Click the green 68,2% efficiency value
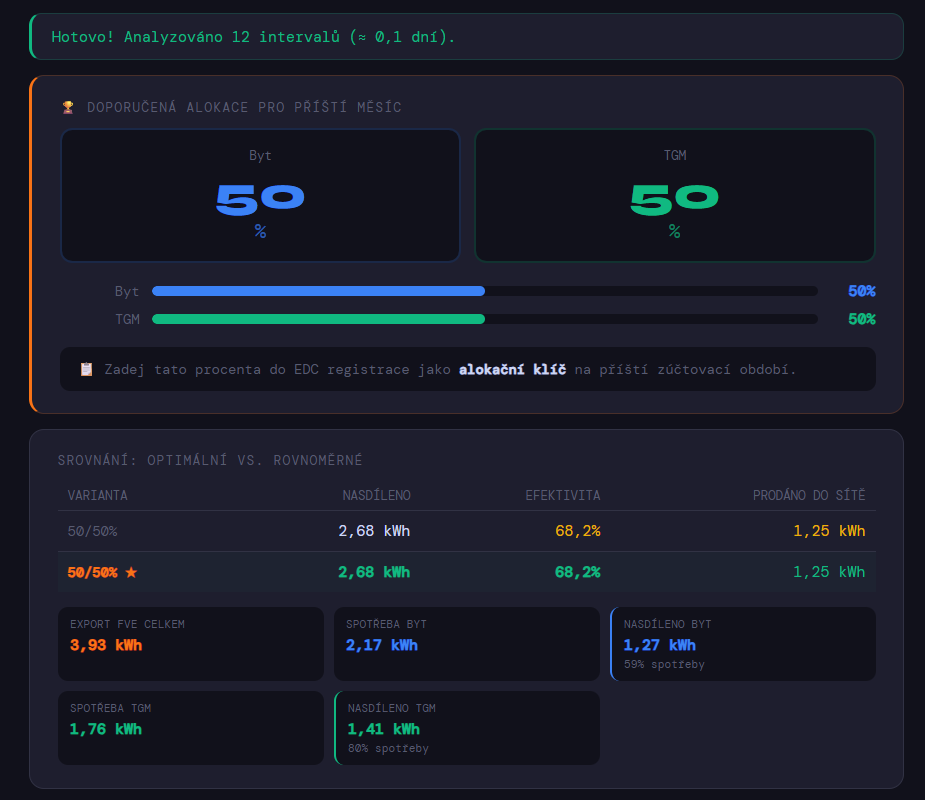Screen dimensions: 925x800 [x=578, y=572]
